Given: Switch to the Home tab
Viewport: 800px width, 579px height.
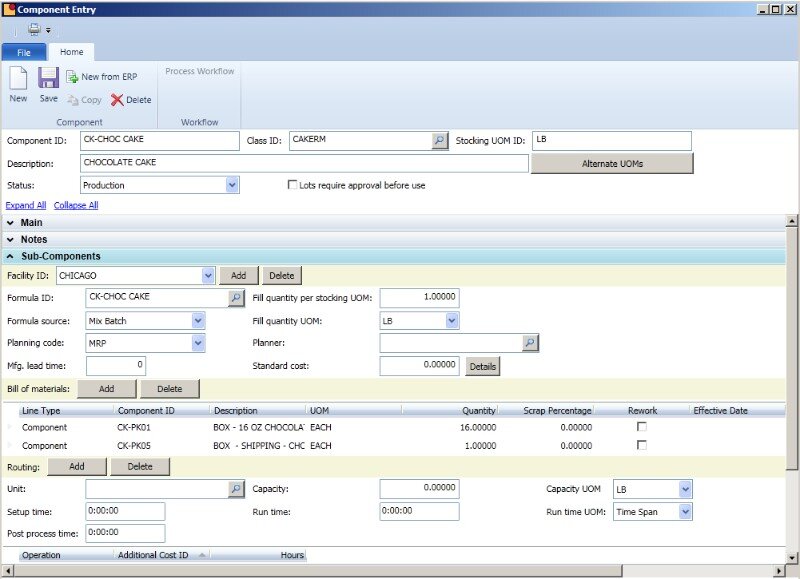Looking at the screenshot, I should (x=71, y=52).
